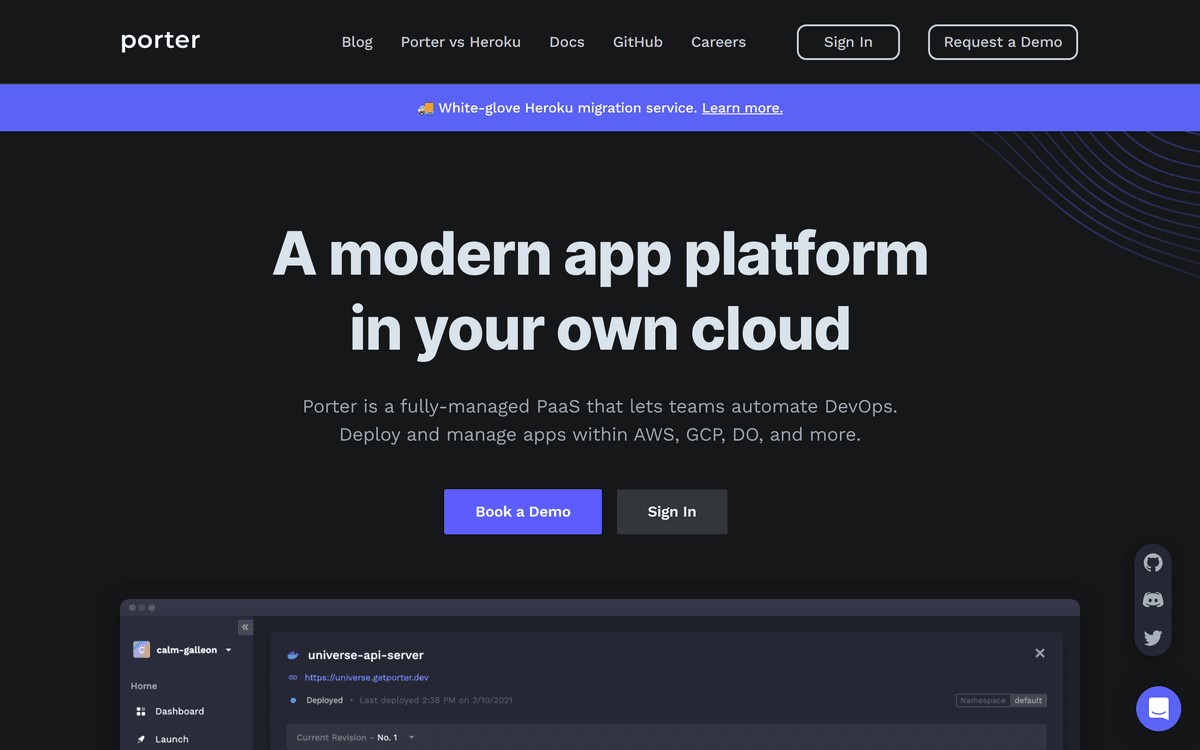Open the GitHub floating icon
The image size is (1200, 750).
click(1153, 563)
